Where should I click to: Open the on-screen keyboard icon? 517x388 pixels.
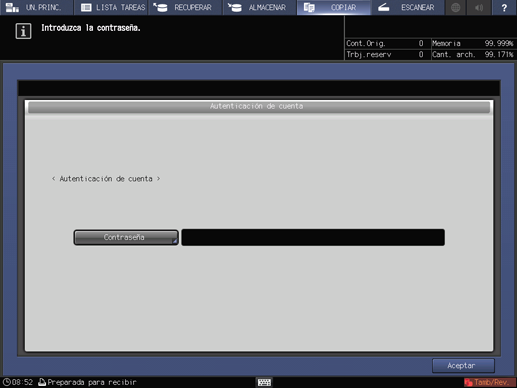click(264, 382)
